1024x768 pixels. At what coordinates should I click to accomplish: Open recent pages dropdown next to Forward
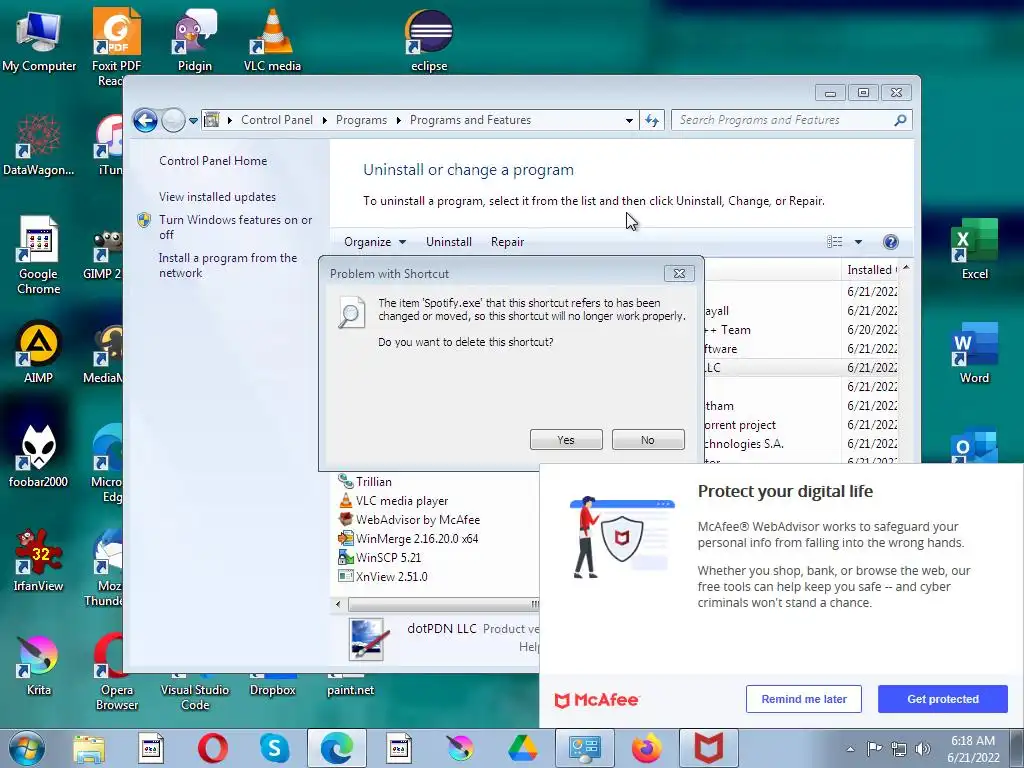click(193, 120)
